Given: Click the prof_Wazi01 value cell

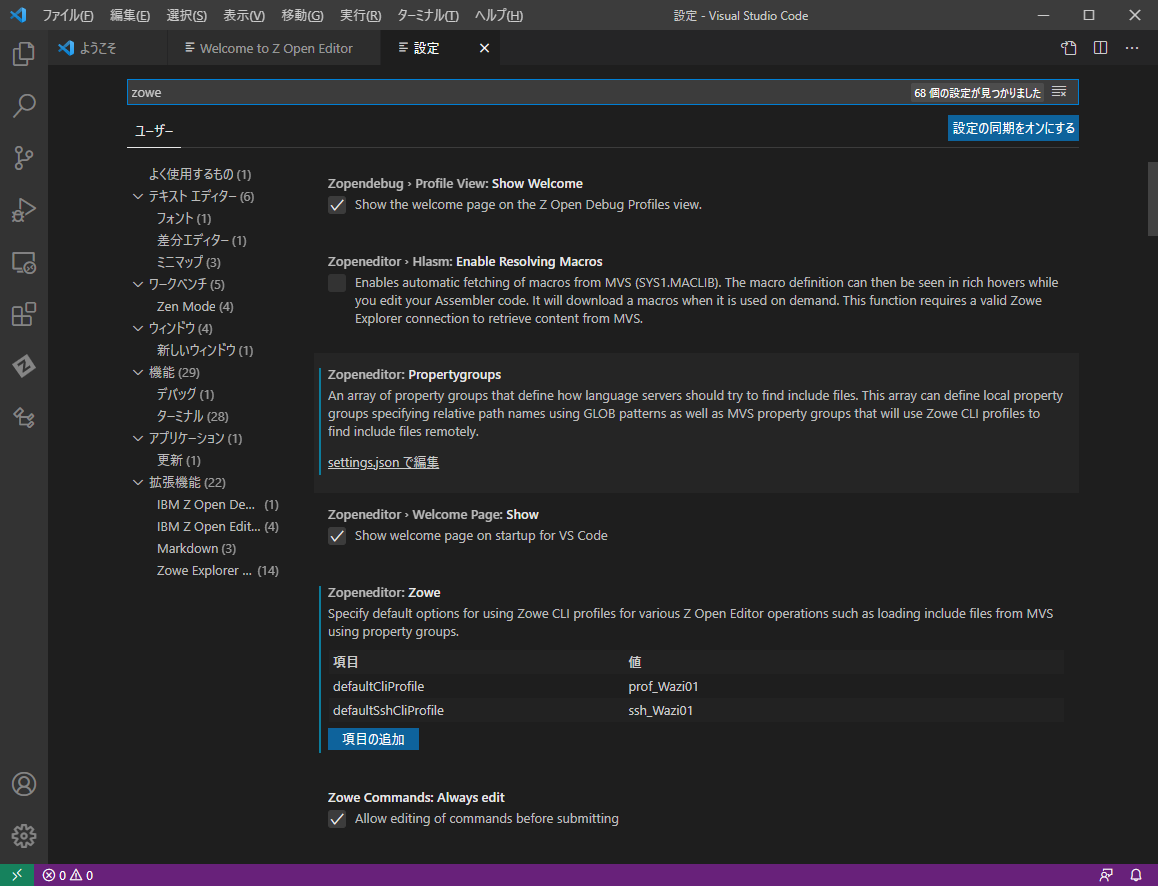Looking at the screenshot, I should (x=663, y=687).
